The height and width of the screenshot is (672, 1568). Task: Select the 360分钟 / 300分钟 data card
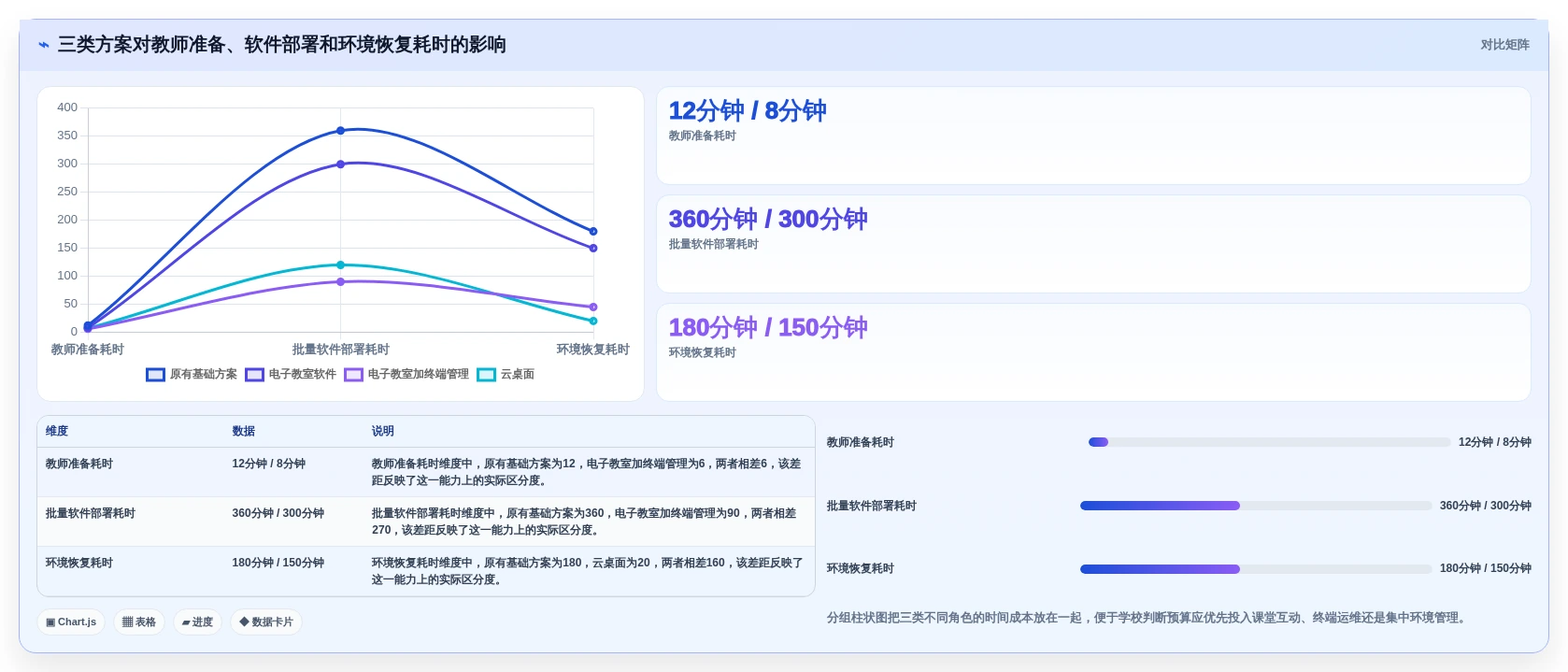pyautogui.click(x=1093, y=244)
